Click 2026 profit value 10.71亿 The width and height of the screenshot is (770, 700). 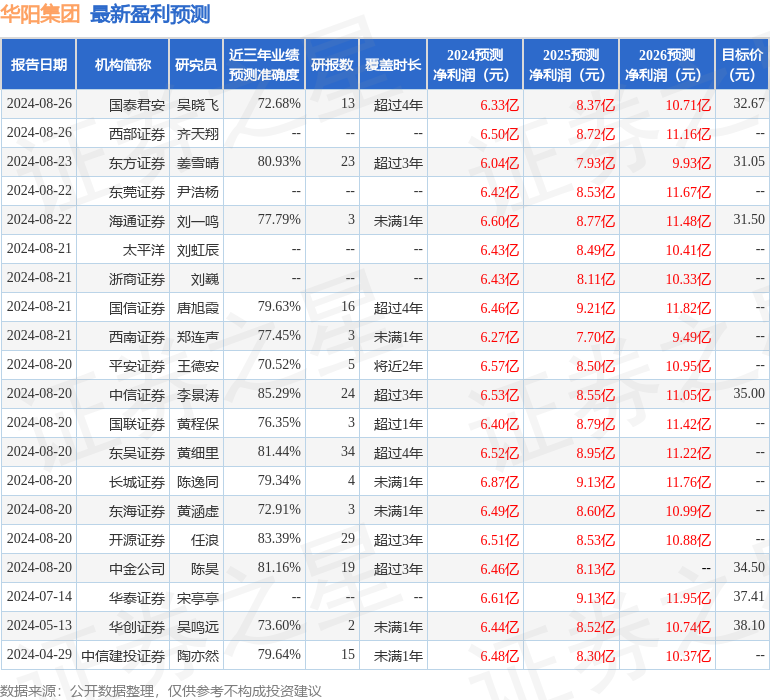click(688, 105)
